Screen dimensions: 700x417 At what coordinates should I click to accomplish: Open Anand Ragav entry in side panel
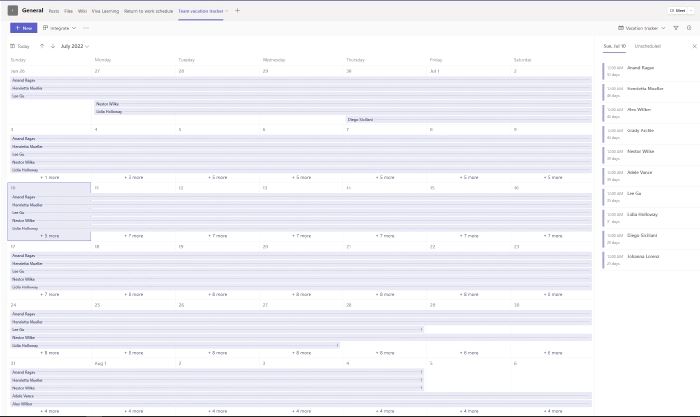pos(650,71)
